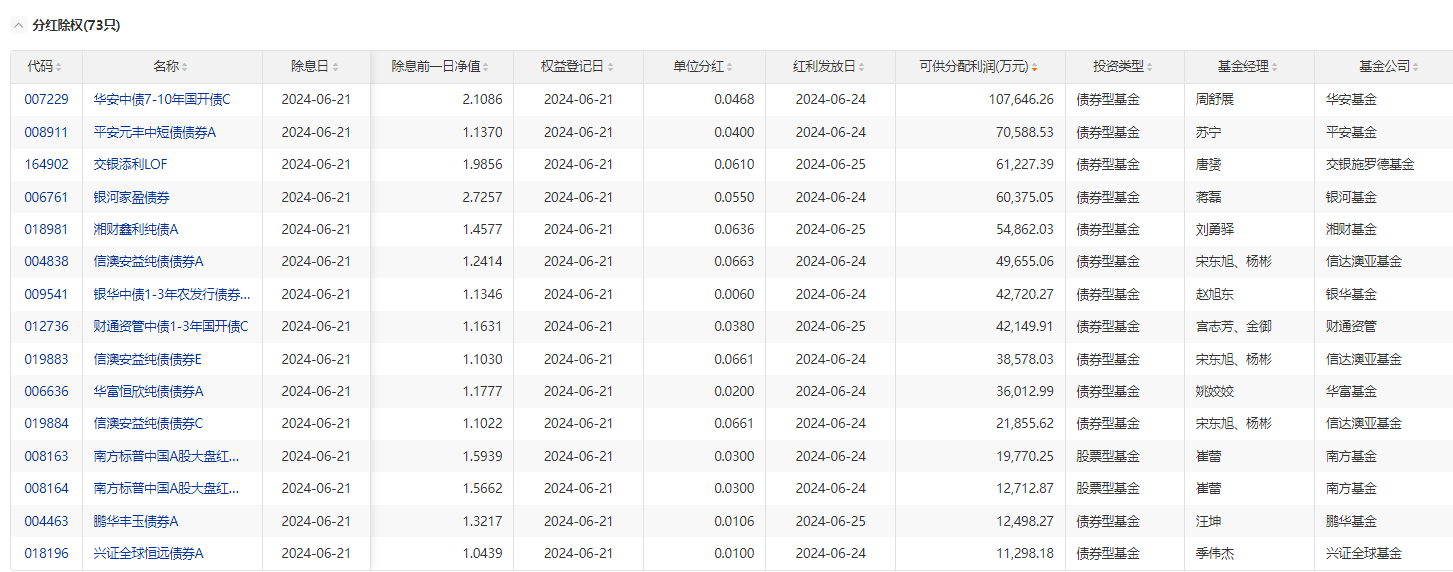Open fund code 004838
Image resolution: width=1453 pixels, height=572 pixels.
[x=46, y=261]
